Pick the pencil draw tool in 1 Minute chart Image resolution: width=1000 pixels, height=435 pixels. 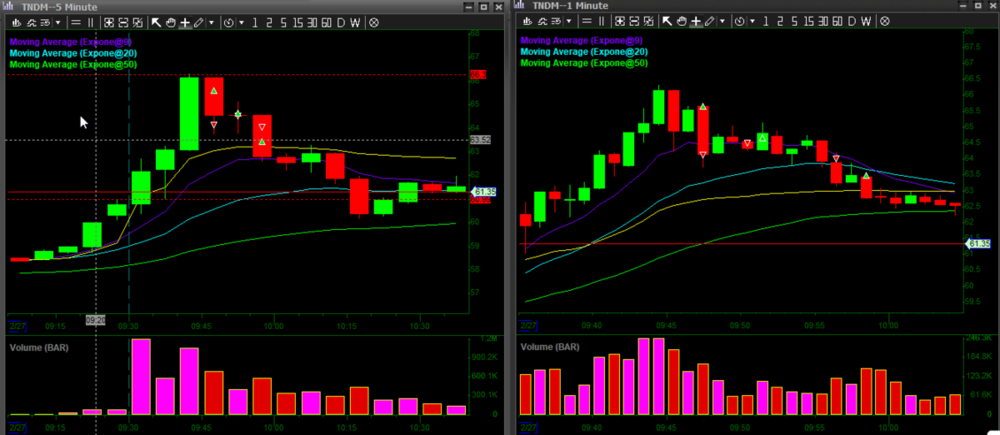tap(708, 21)
